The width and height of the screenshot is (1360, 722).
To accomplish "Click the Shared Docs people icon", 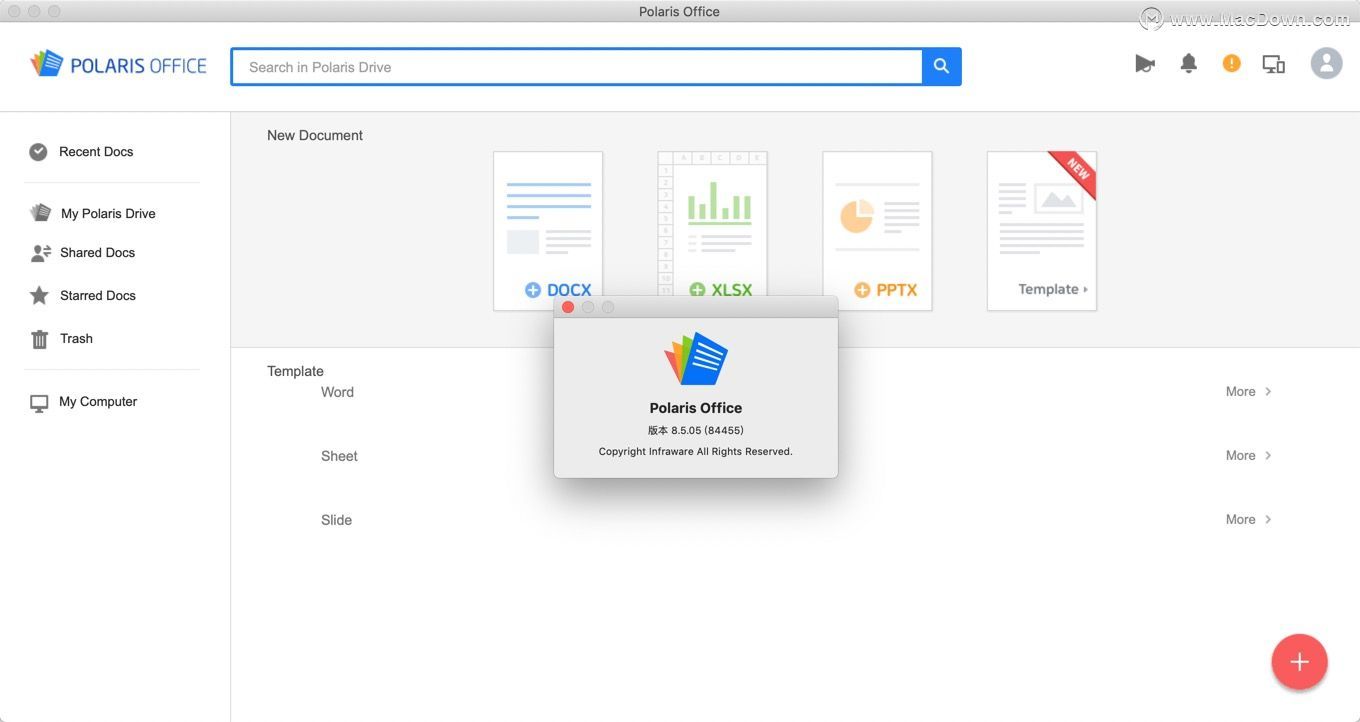I will (x=40, y=253).
